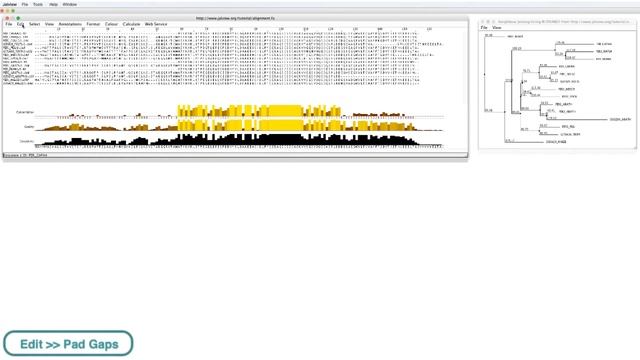Open the Annotations menu
The image size is (640, 360).
coord(70,24)
